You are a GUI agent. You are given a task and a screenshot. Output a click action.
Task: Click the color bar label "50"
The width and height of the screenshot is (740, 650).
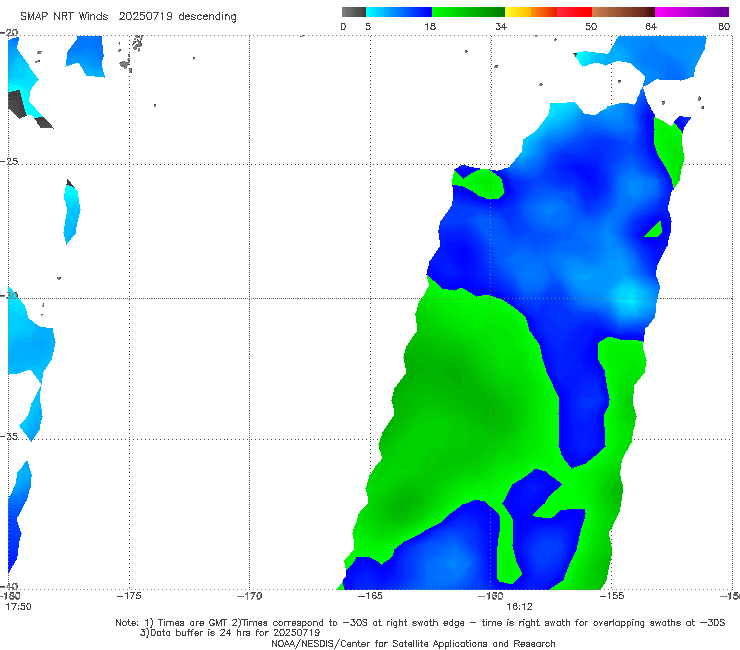tap(591, 27)
